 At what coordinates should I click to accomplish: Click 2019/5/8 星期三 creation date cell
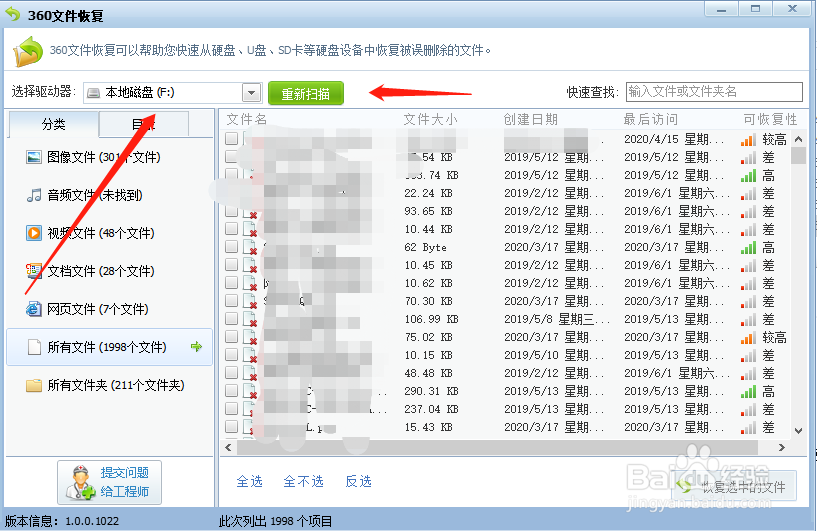click(x=556, y=319)
